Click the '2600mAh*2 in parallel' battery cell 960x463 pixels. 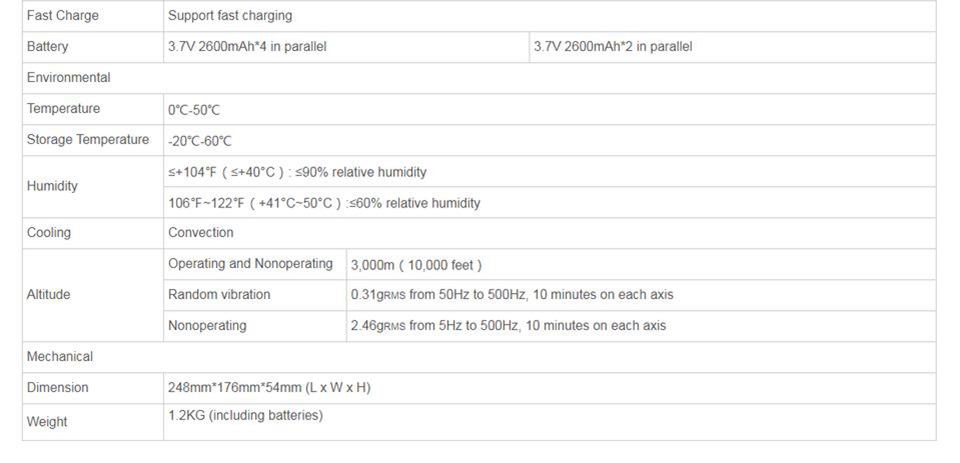(613, 47)
